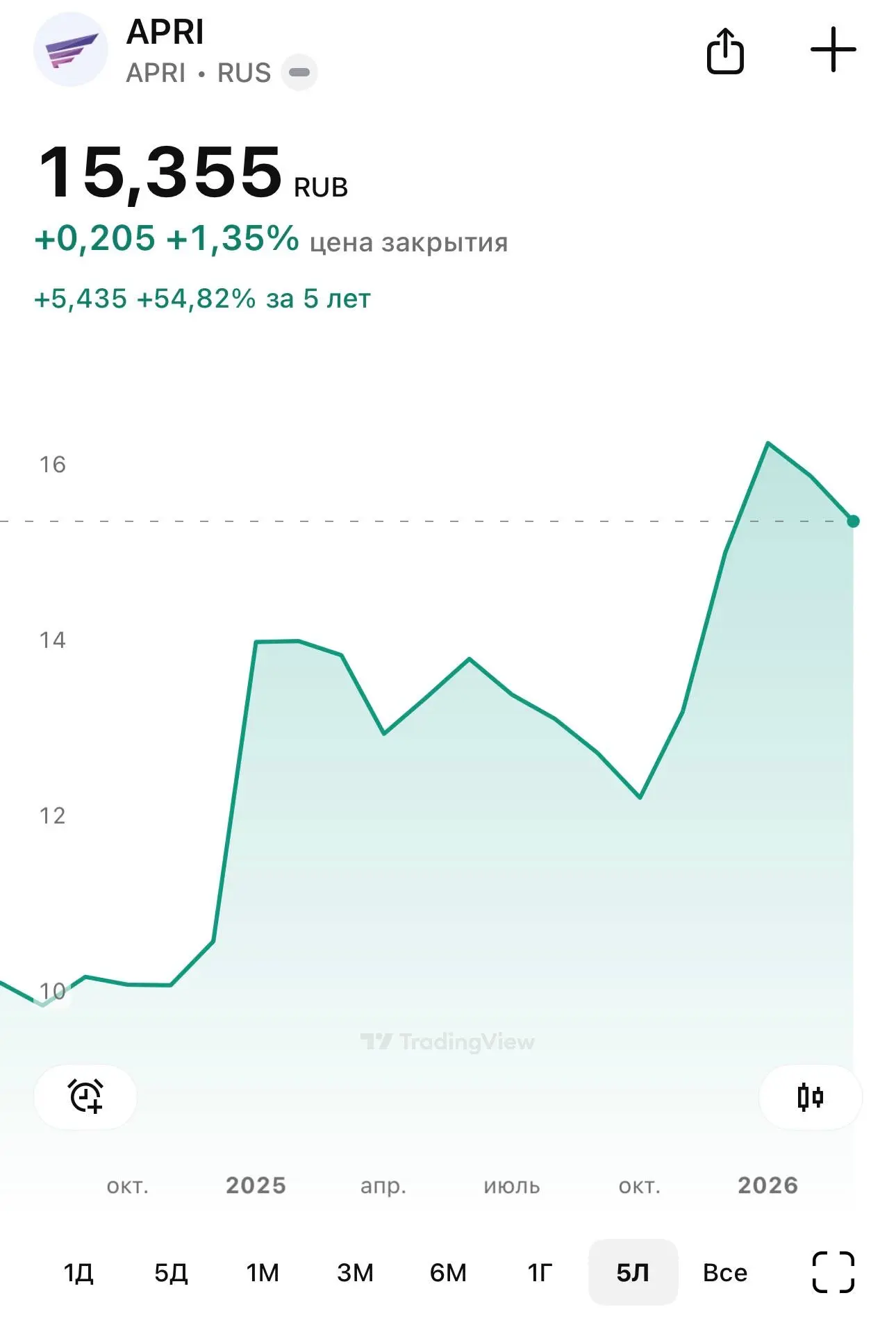
Task: Select the highlighted 5Л range
Action: click(633, 1272)
